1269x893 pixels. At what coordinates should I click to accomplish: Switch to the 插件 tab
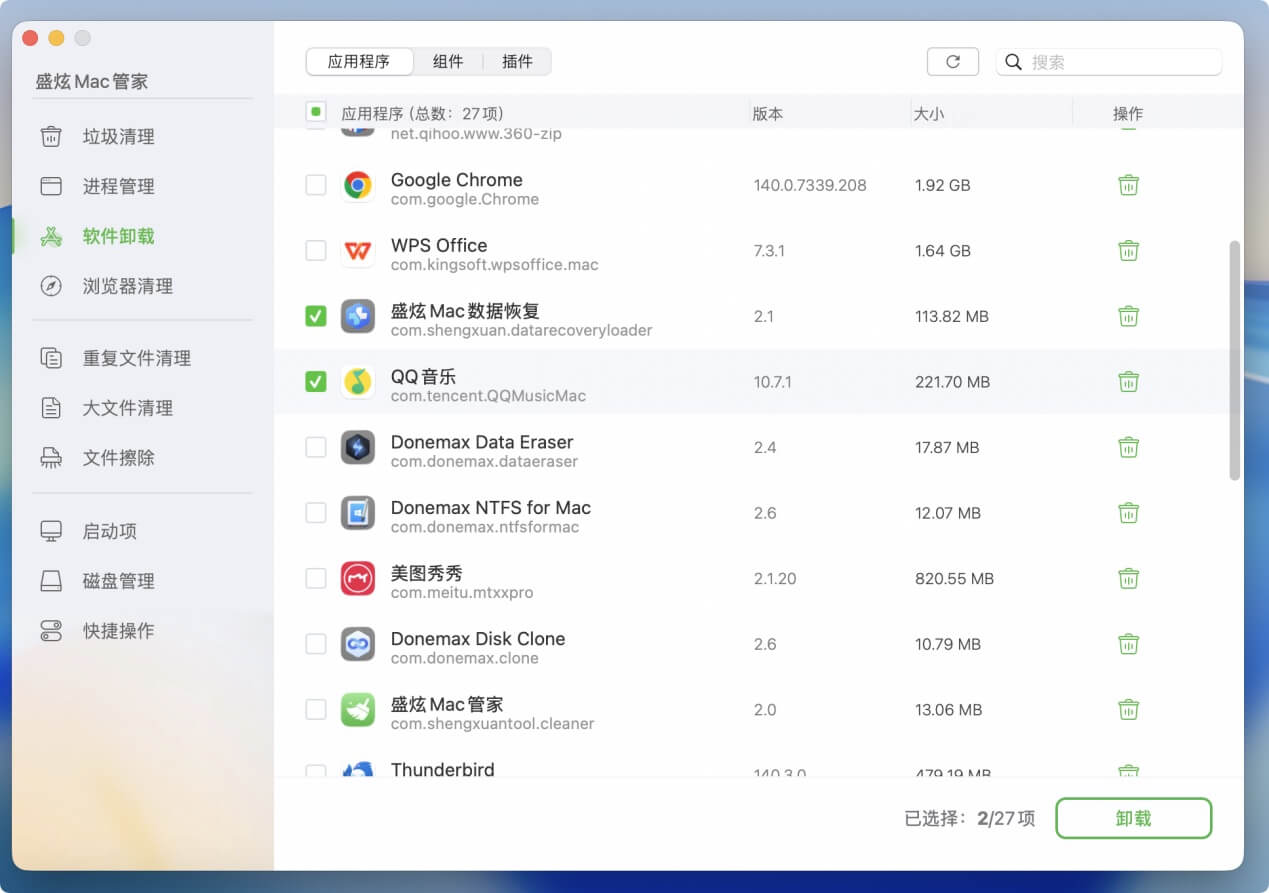pos(517,62)
